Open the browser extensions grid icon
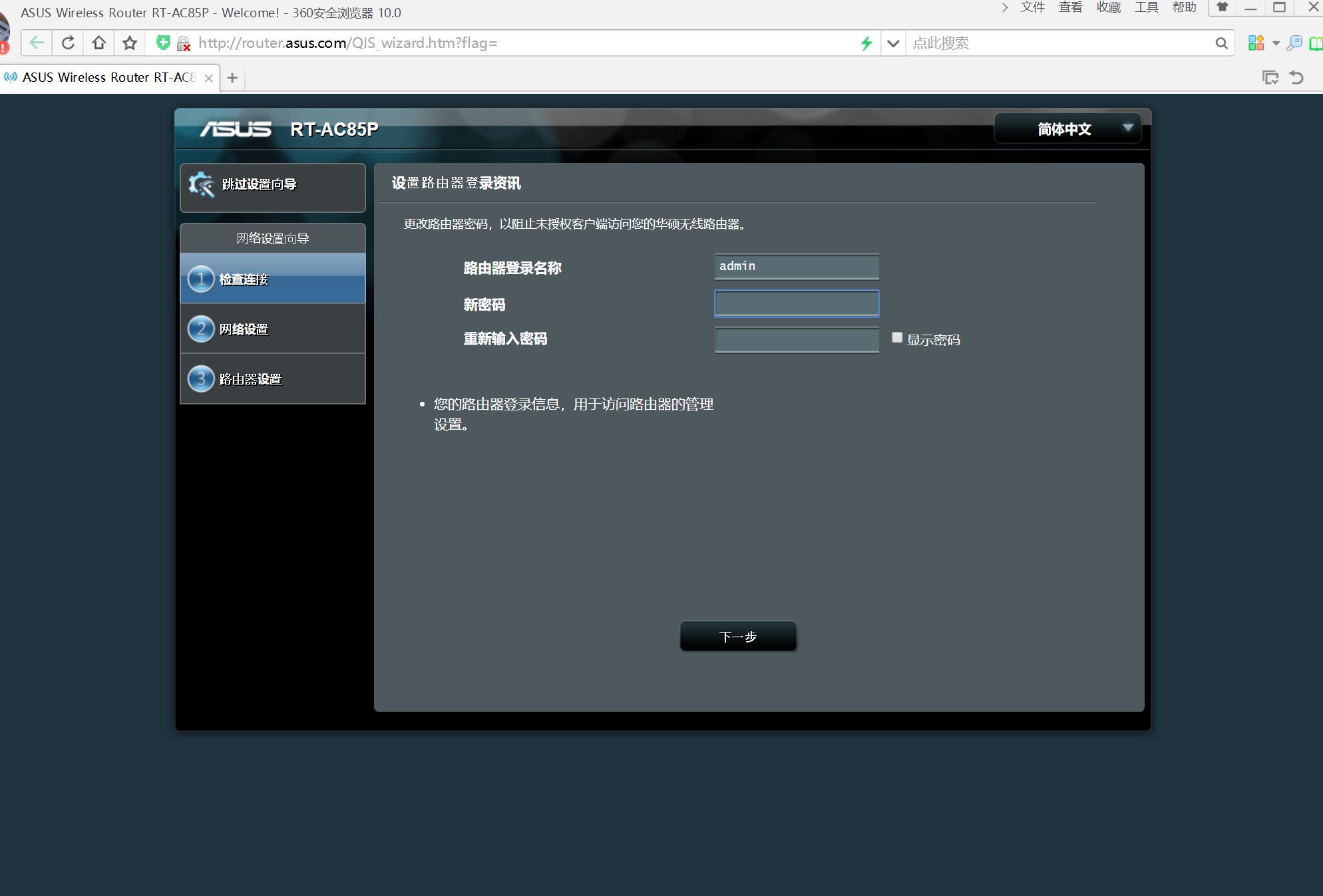 click(1256, 43)
